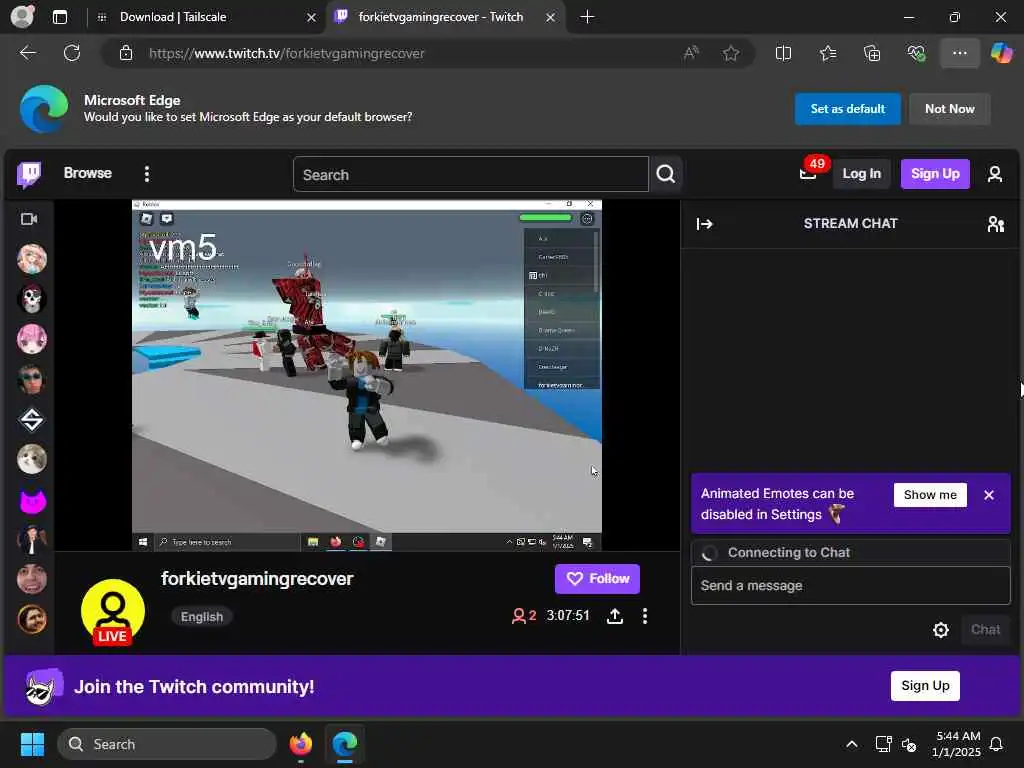The width and height of the screenshot is (1024, 768).
Task: Toggle Edge split screen
Action: 783,53
